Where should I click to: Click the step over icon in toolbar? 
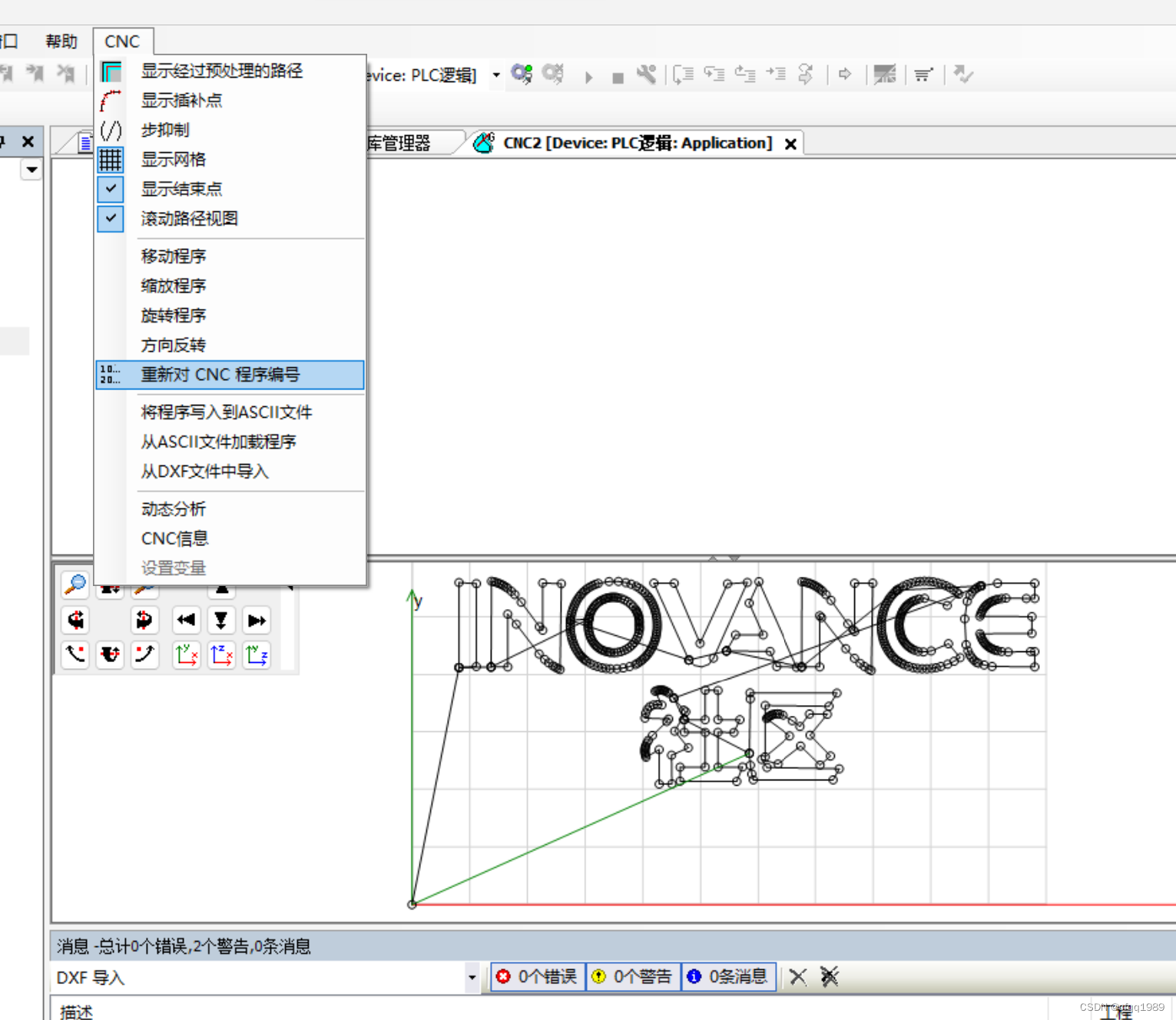coord(683,75)
